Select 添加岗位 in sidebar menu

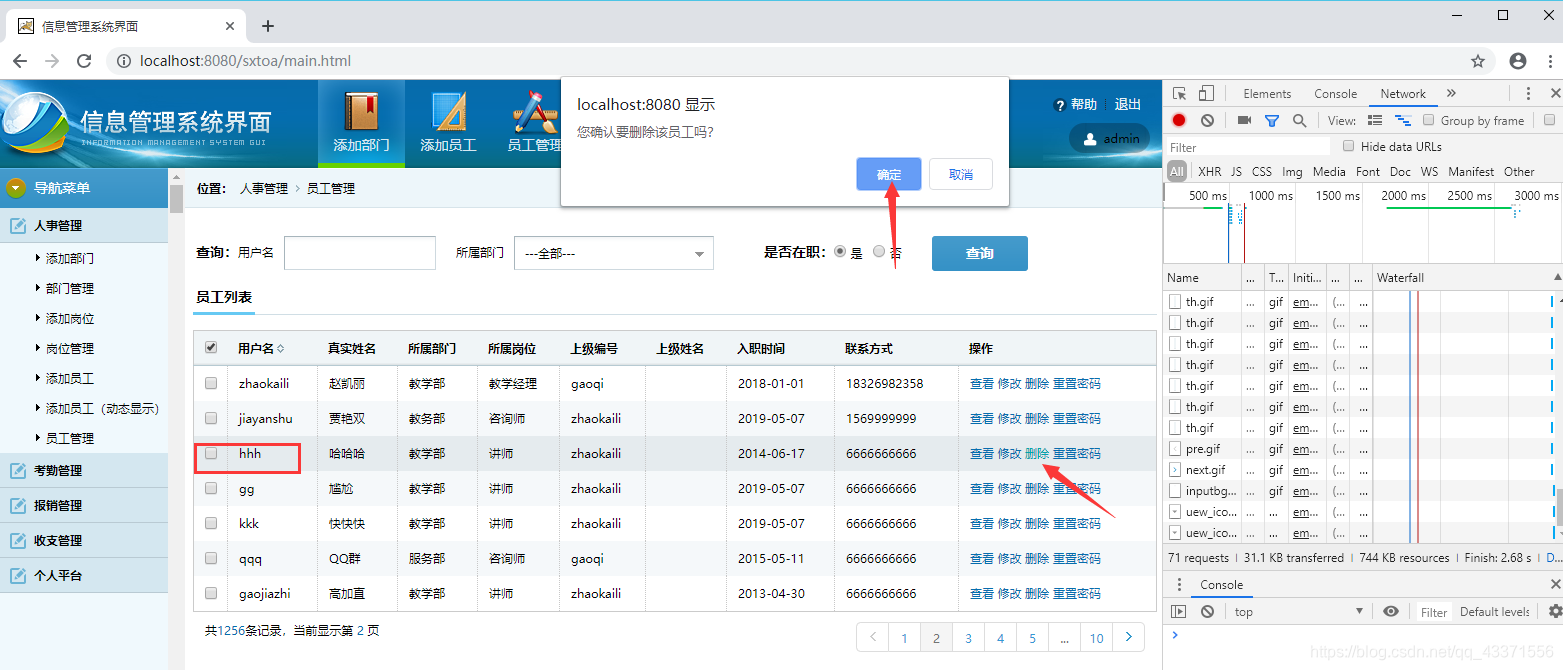[70, 318]
